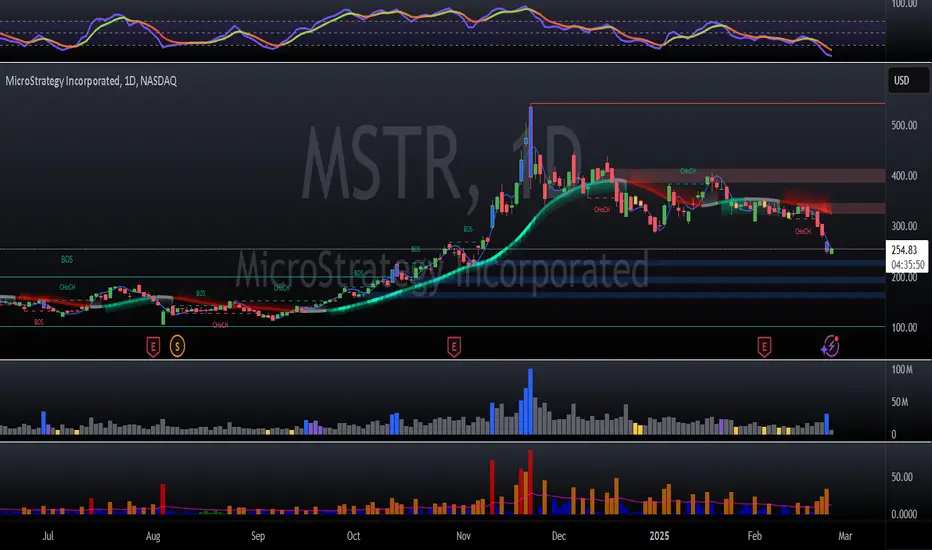Viewport: 932px width, 550px height.
Task: Click the countdown timer 04:35:50
Action: click(x=908, y=265)
